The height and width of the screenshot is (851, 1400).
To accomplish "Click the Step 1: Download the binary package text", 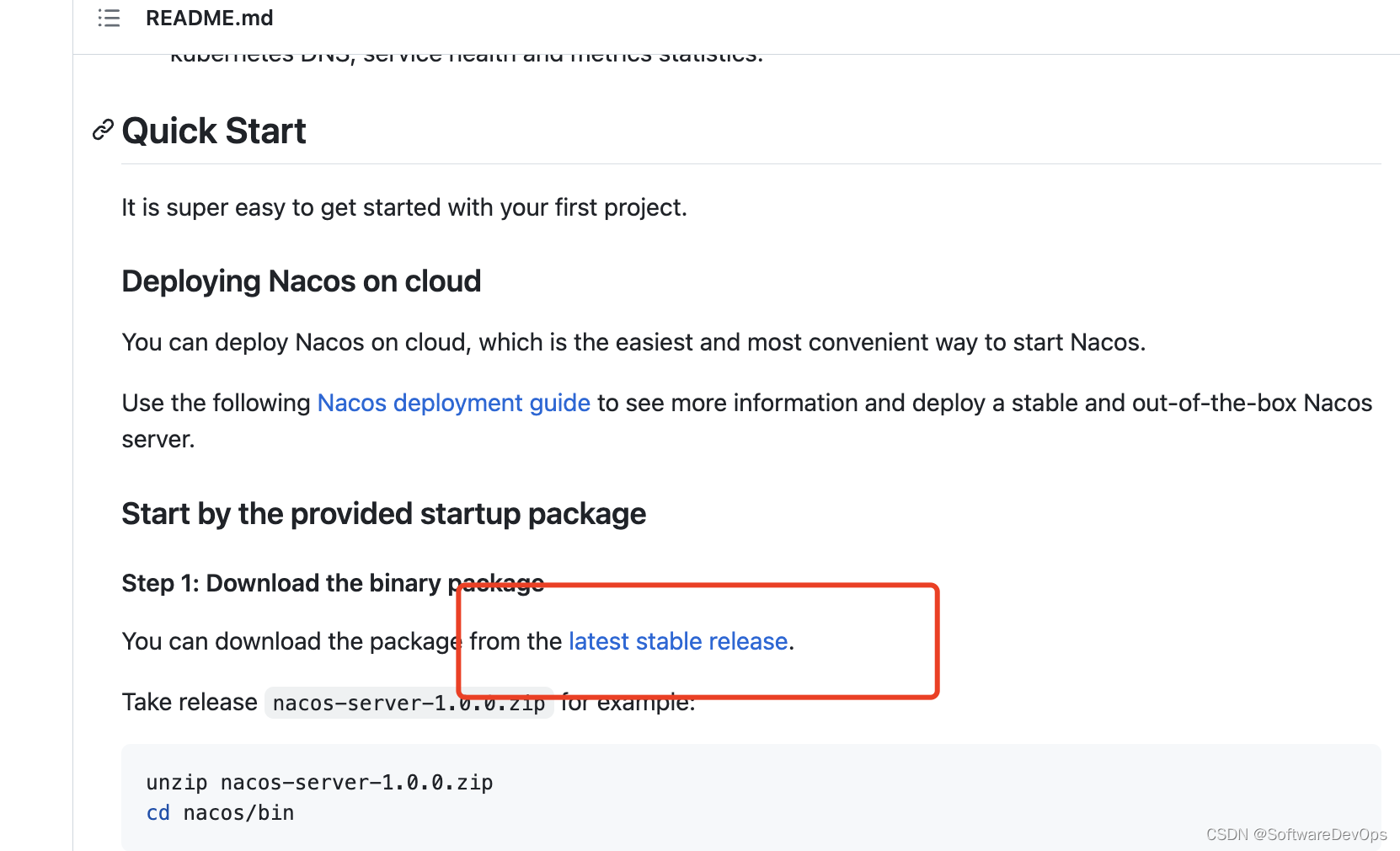I will click(333, 583).
